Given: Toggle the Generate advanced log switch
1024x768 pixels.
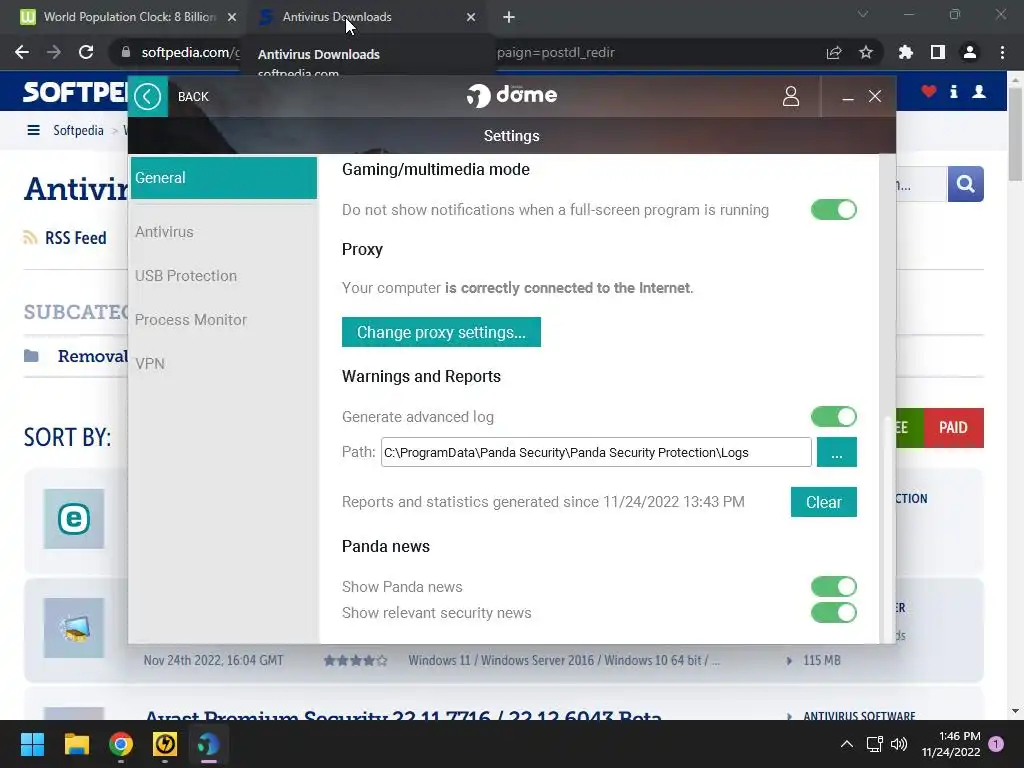Looking at the screenshot, I should 833,417.
